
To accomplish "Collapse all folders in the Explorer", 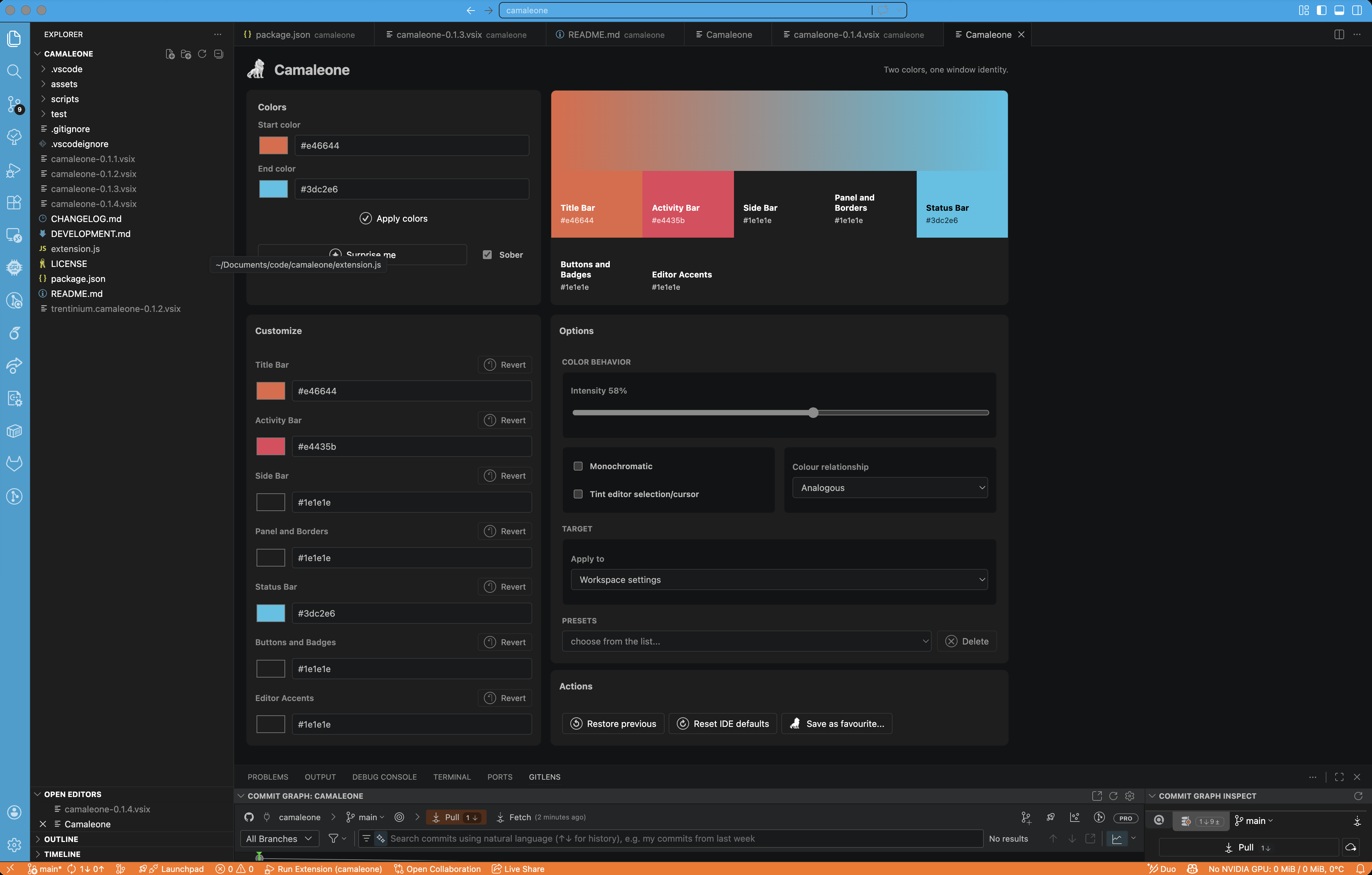I will (218, 53).
